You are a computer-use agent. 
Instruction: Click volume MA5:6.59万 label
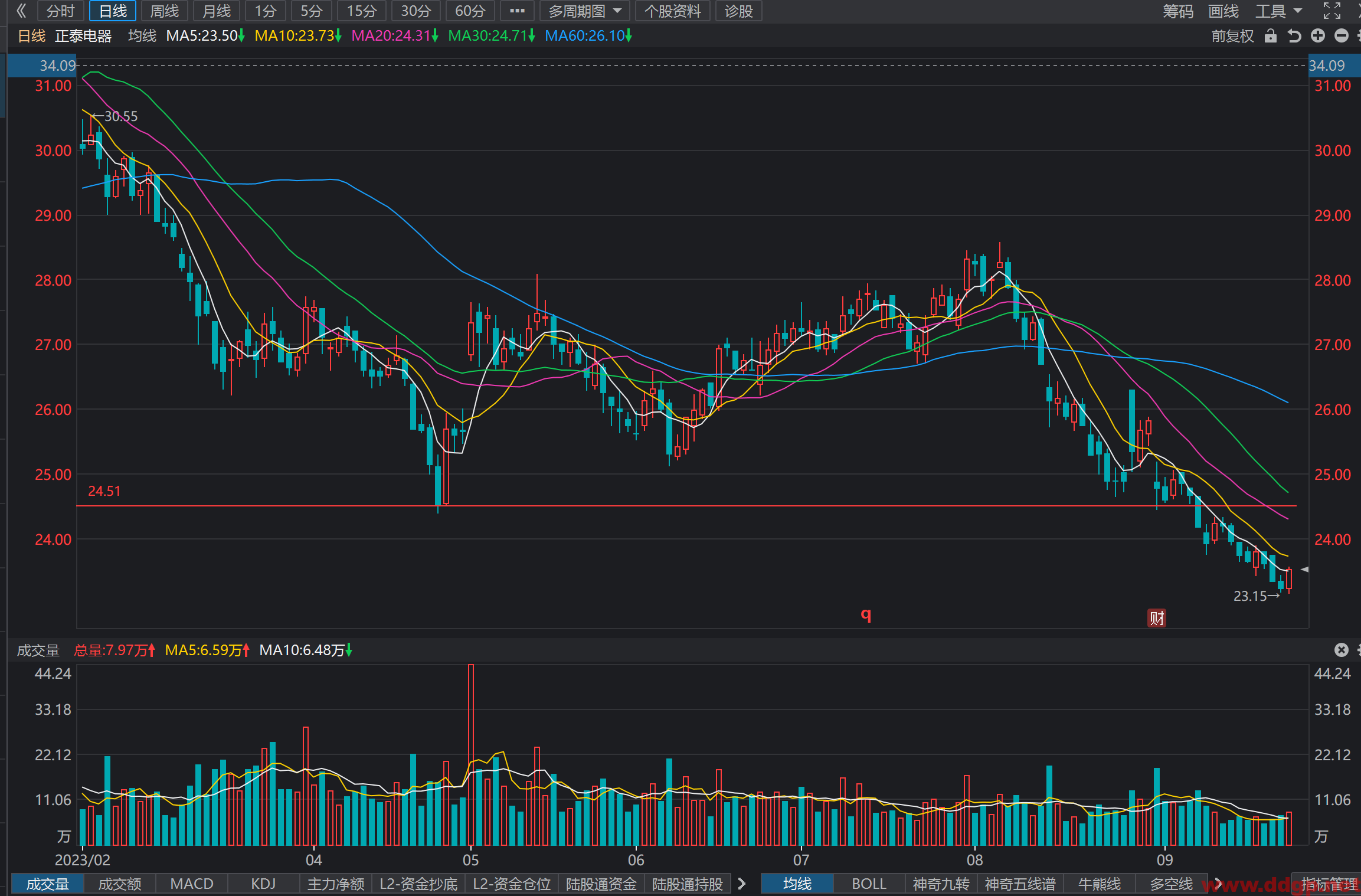coord(207,650)
